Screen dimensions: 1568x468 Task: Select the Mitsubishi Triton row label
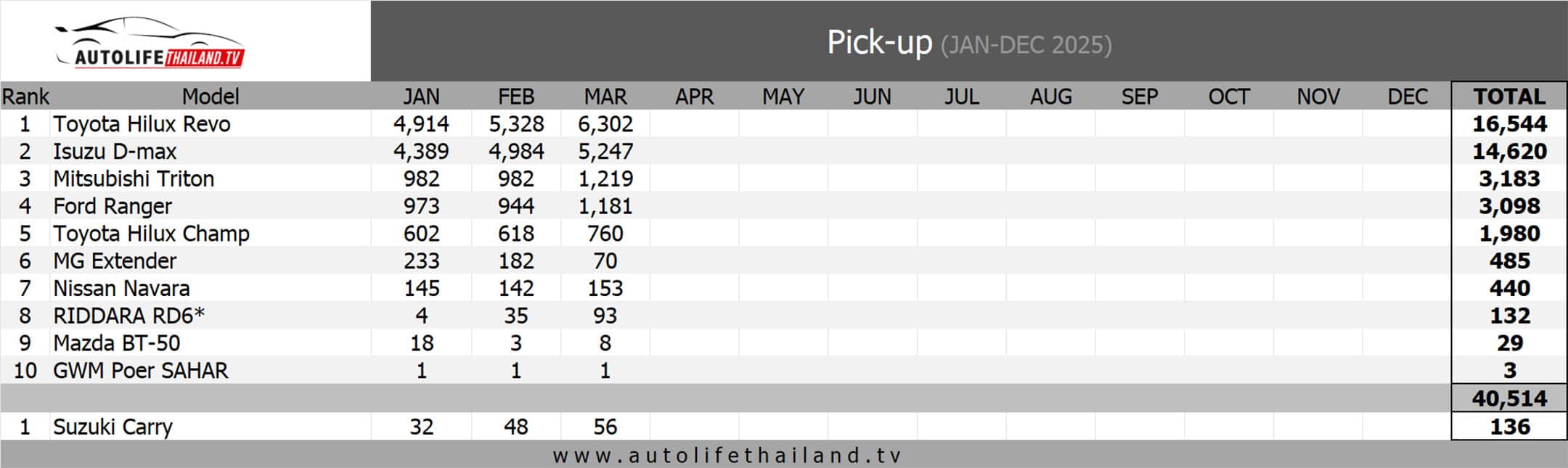pos(134,178)
